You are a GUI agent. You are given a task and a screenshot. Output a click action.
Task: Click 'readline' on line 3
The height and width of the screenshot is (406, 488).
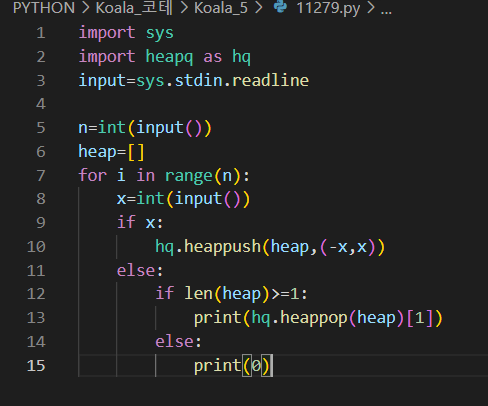pyautogui.click(x=270, y=80)
